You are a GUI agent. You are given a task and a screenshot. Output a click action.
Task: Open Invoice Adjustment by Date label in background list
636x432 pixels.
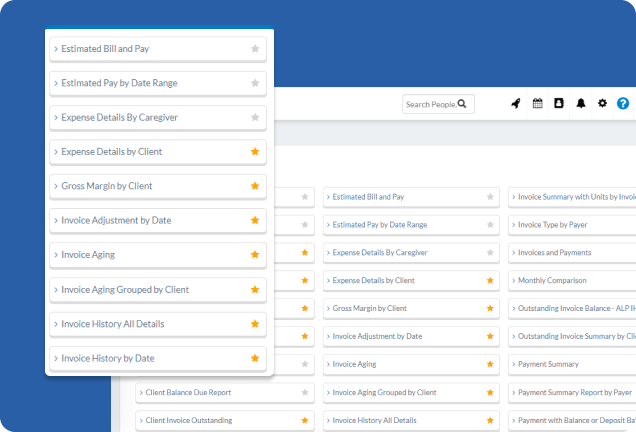[377, 336]
